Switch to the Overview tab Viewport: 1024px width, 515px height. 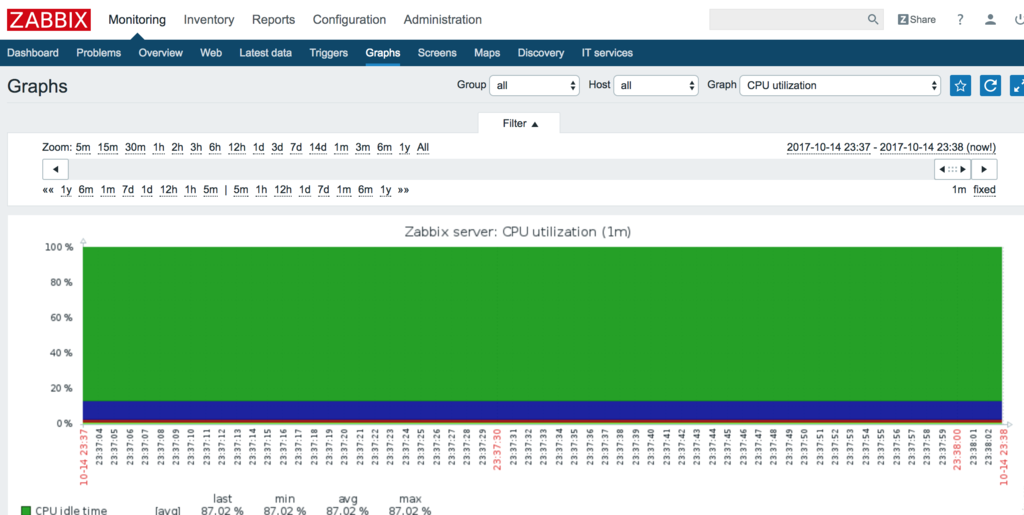(x=161, y=53)
